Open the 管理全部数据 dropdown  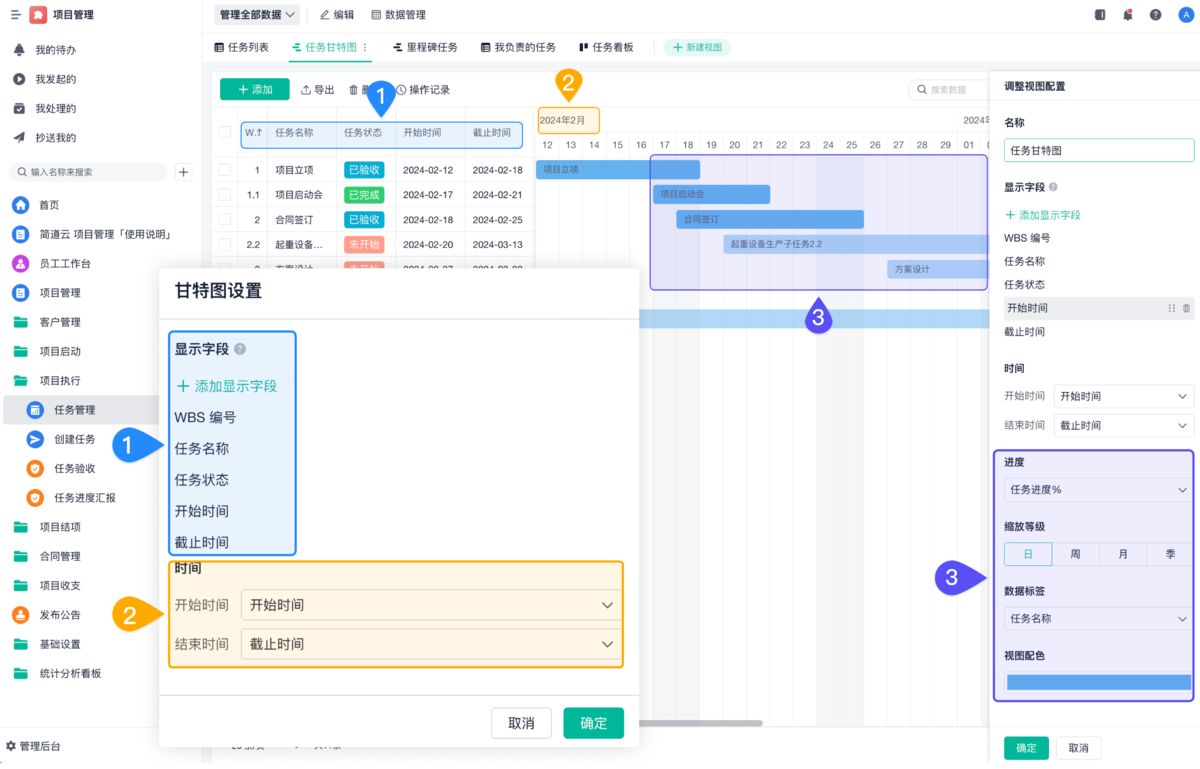253,15
